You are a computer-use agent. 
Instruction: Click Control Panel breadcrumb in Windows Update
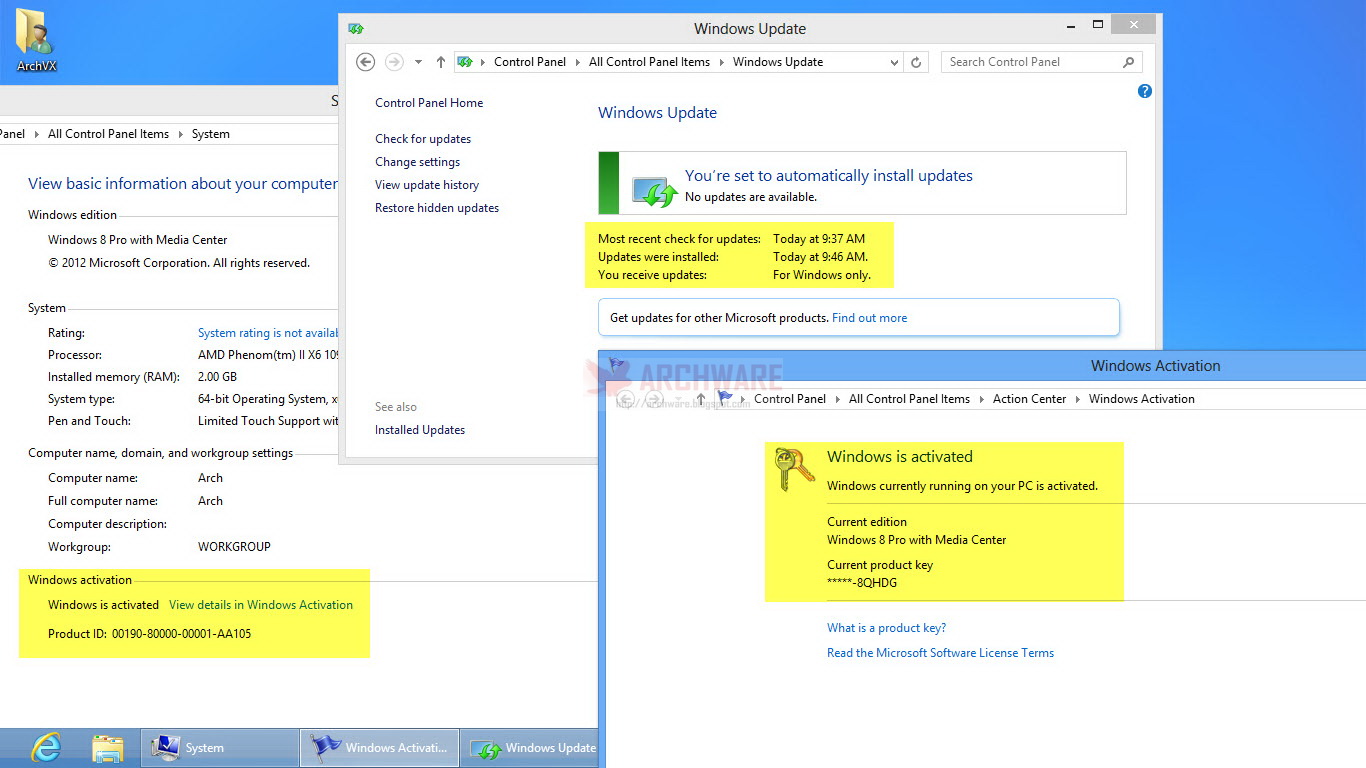pyautogui.click(x=530, y=62)
